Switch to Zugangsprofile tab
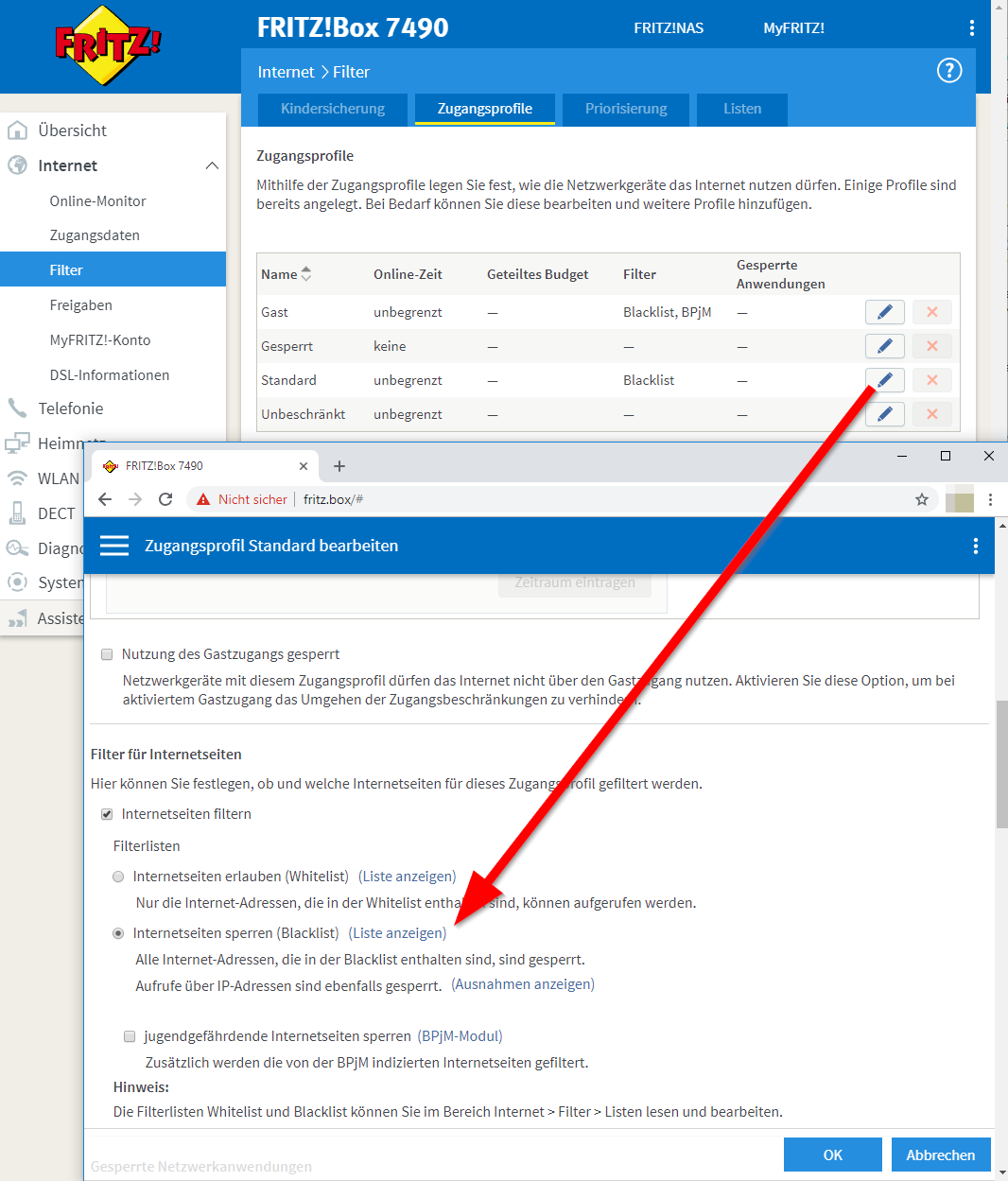Image resolution: width=1008 pixels, height=1181 pixels. [484, 109]
